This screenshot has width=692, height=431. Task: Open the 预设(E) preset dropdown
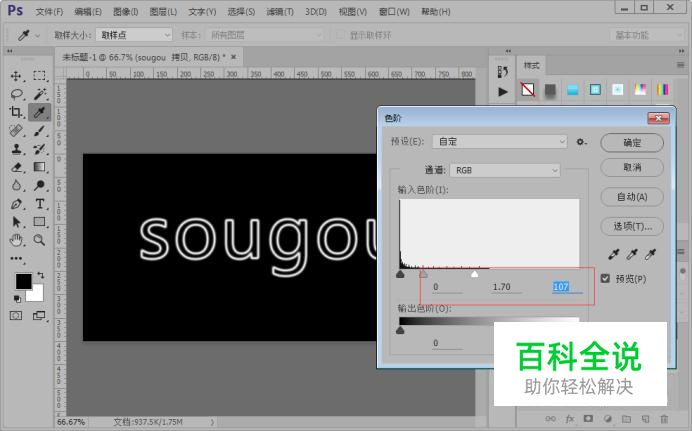(500, 142)
